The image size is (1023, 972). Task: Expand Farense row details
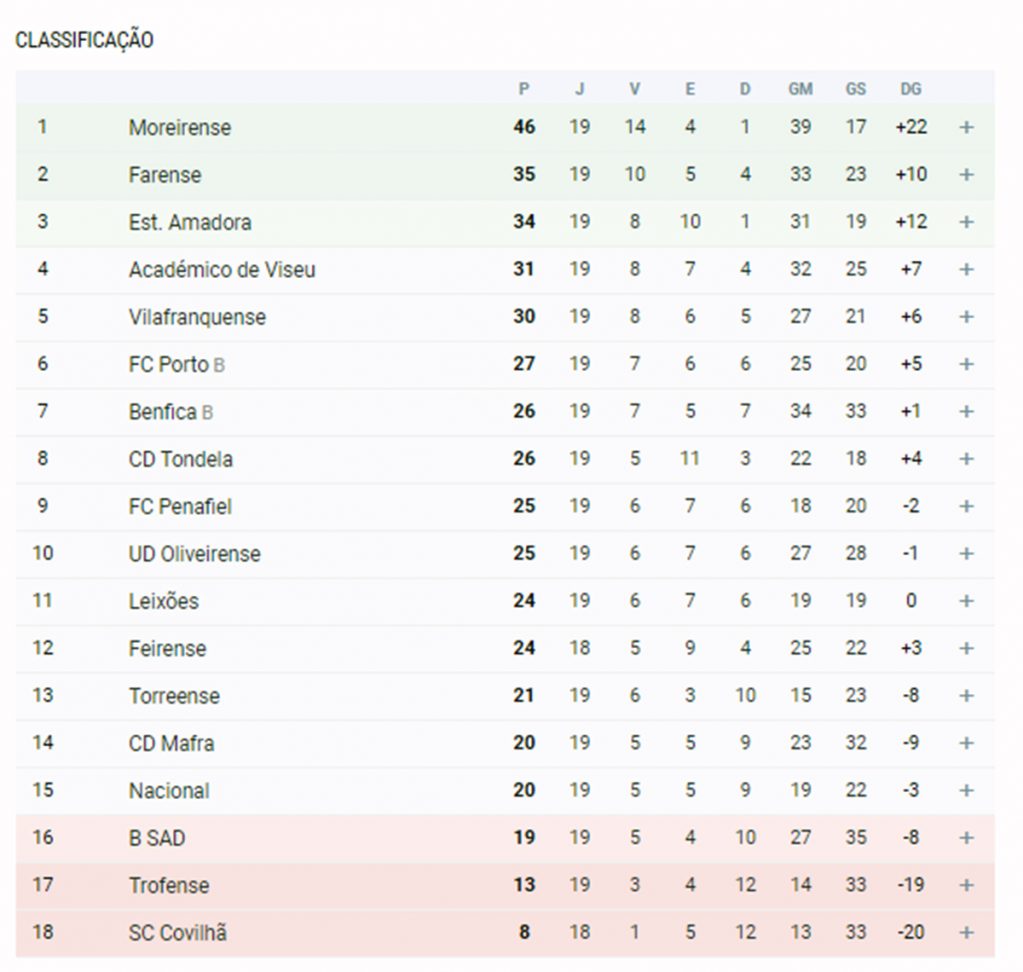pos(966,175)
